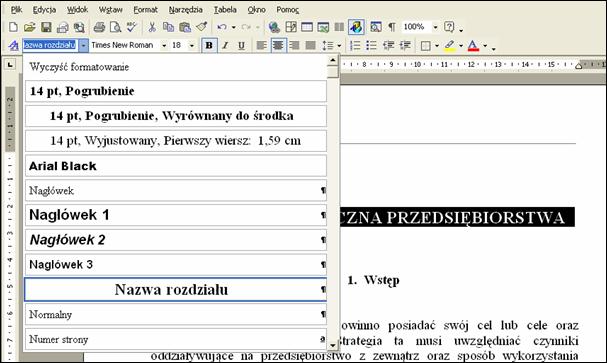The height and width of the screenshot is (363, 607).
Task: Open the Wstaw menu
Action: (x=111, y=10)
